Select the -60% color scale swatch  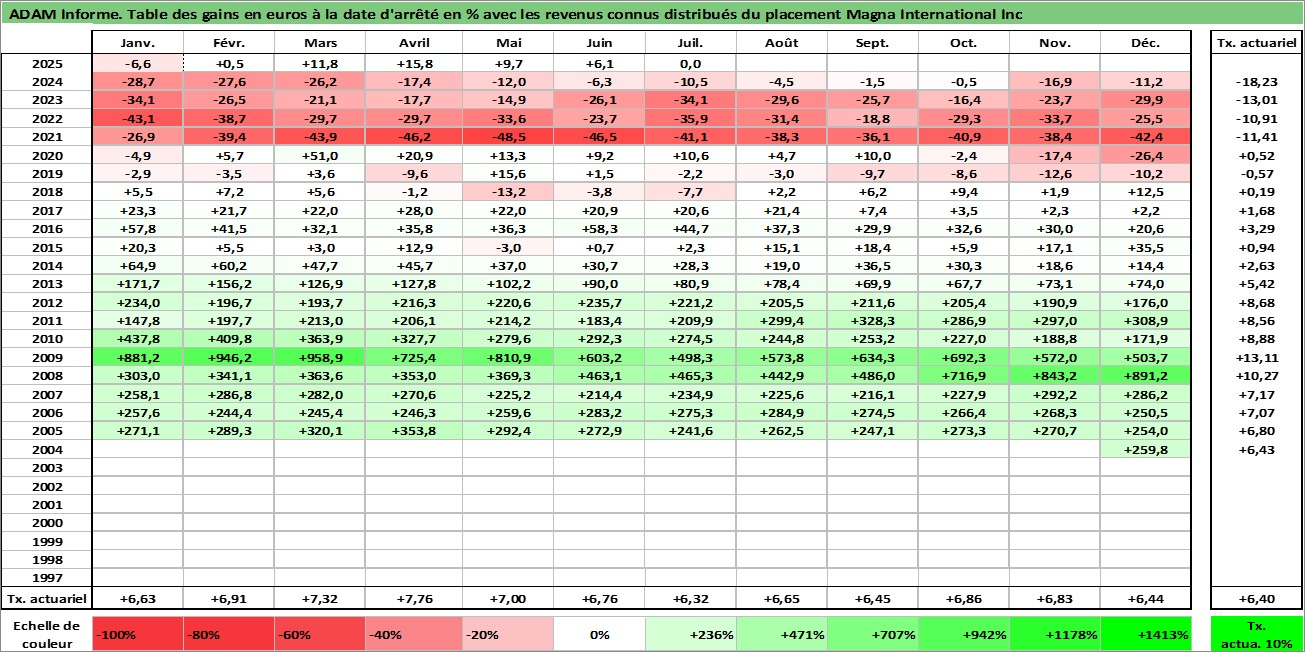319,634
